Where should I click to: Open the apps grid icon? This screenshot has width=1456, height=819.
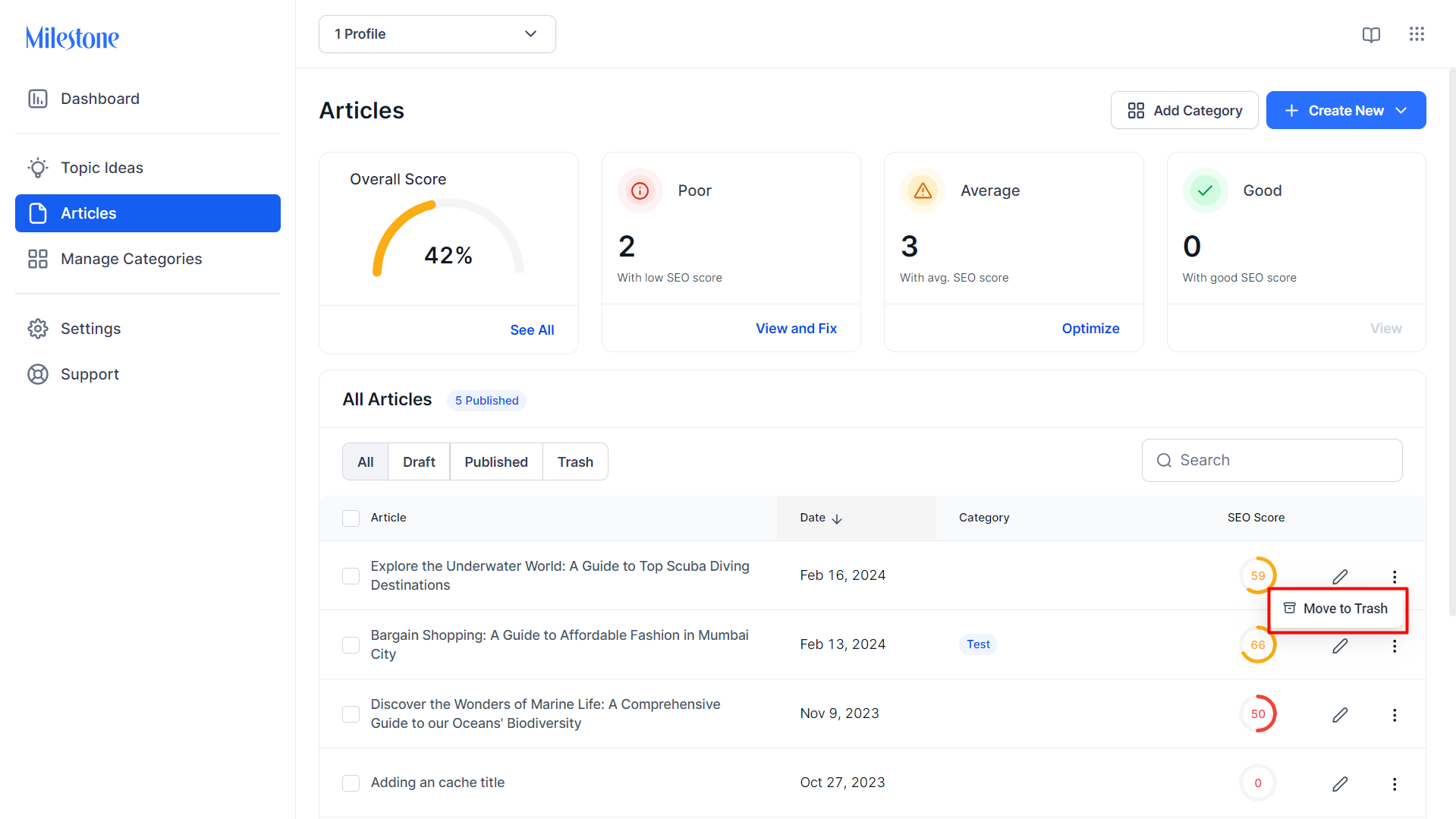pyautogui.click(x=1417, y=34)
